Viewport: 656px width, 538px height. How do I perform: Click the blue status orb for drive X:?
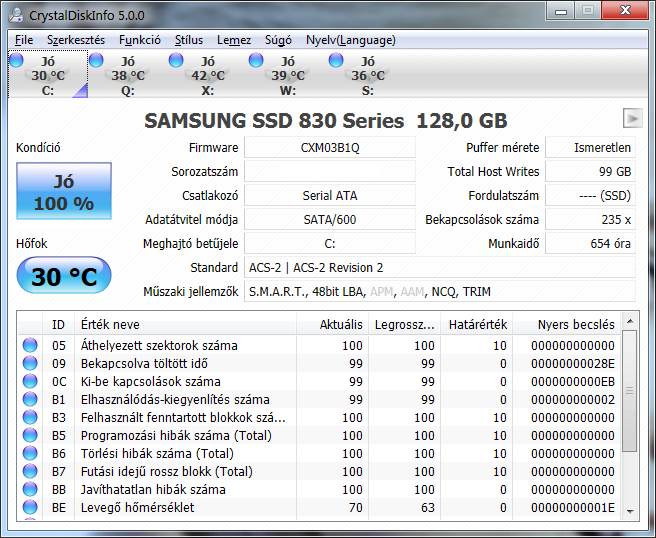[x=176, y=60]
